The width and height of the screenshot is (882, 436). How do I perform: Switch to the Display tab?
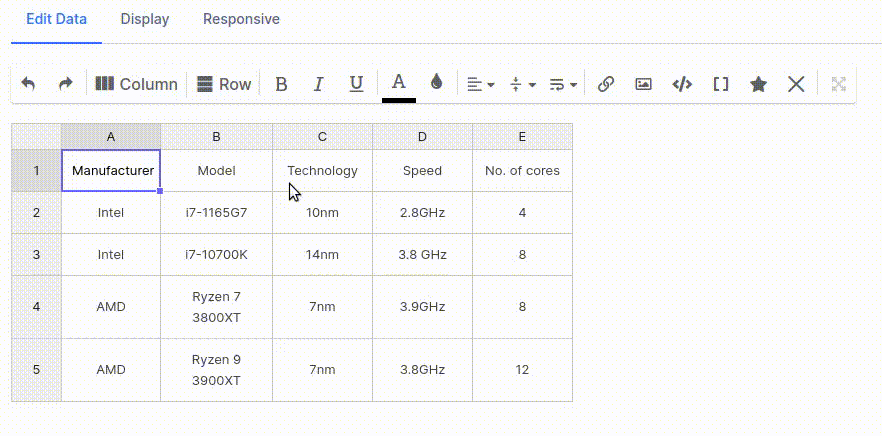point(145,19)
